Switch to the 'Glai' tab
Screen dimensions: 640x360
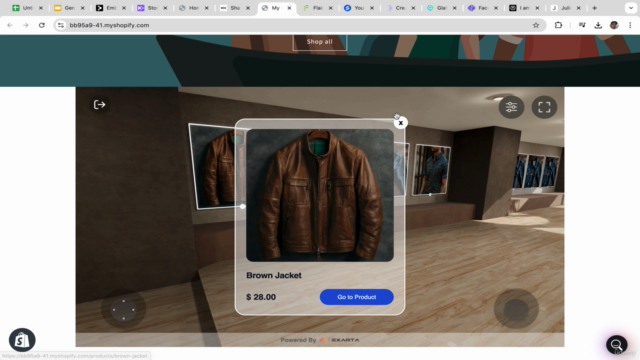click(441, 8)
